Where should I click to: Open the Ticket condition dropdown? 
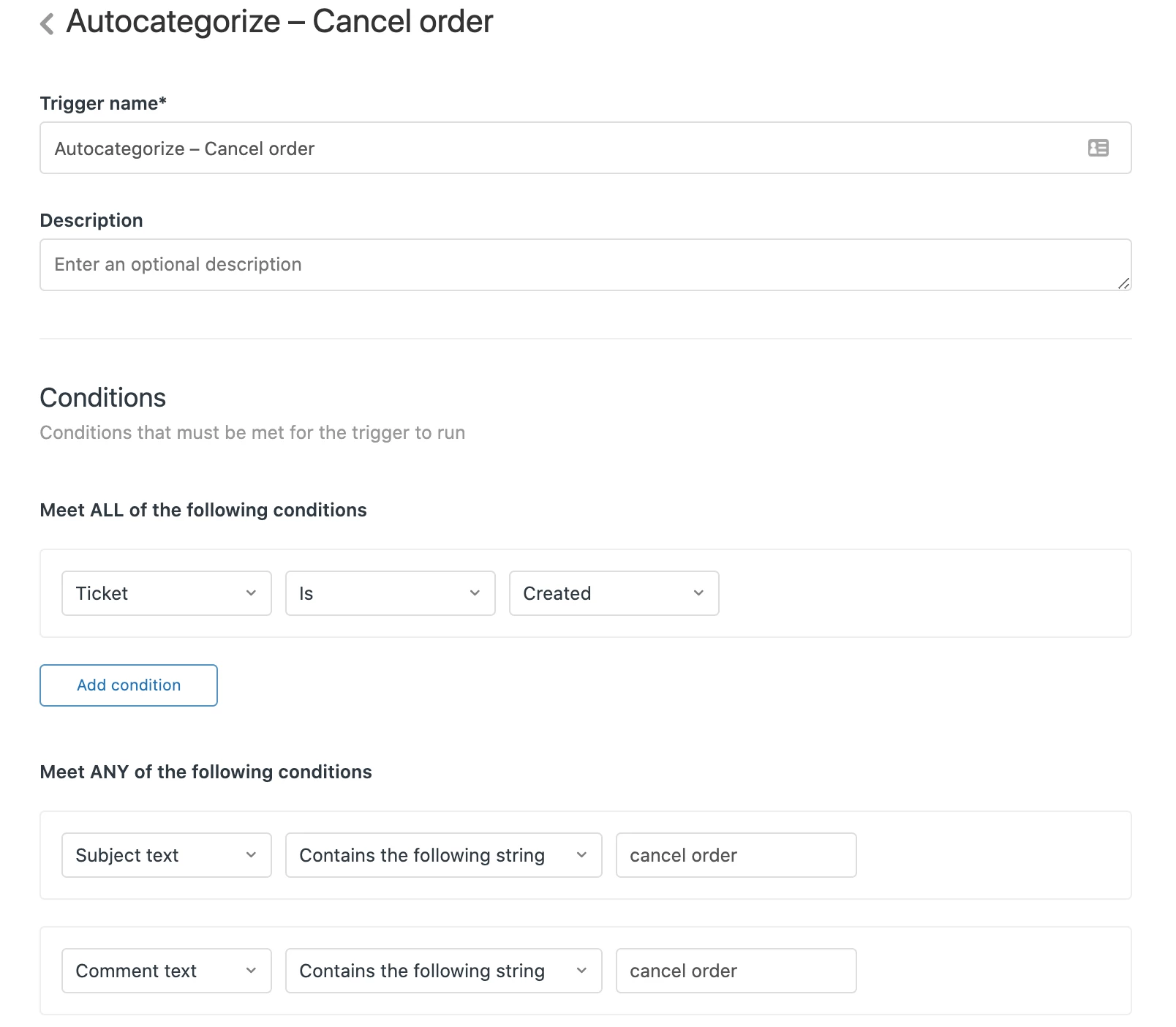166,593
